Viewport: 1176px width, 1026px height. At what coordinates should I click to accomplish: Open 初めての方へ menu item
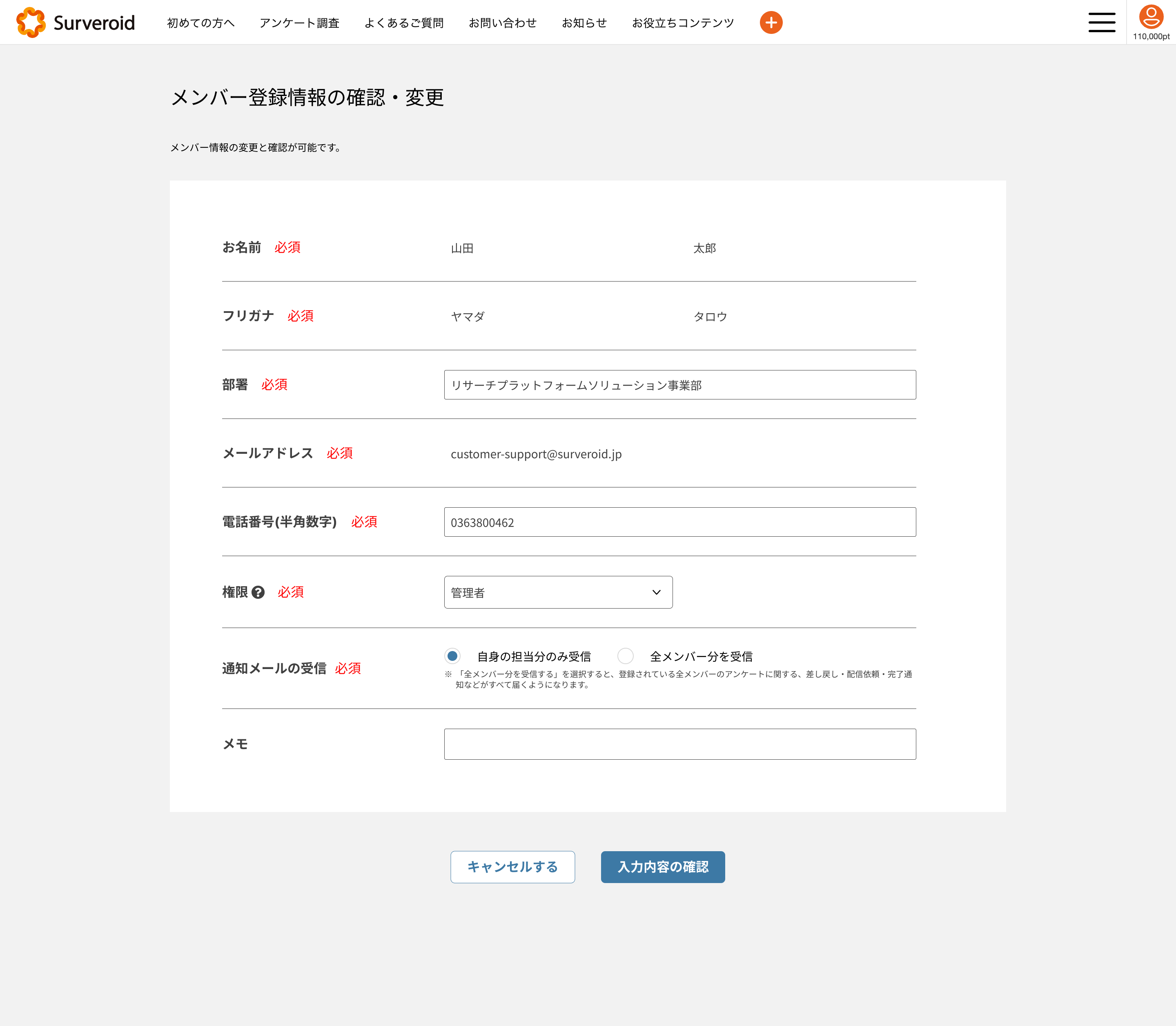pyautogui.click(x=201, y=23)
